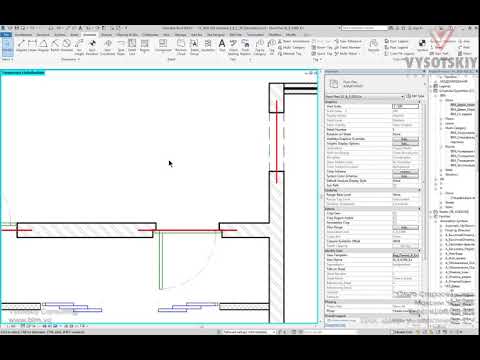480x360 pixels.
Task: Collapse the Graphics properties section
Action: 419,102
